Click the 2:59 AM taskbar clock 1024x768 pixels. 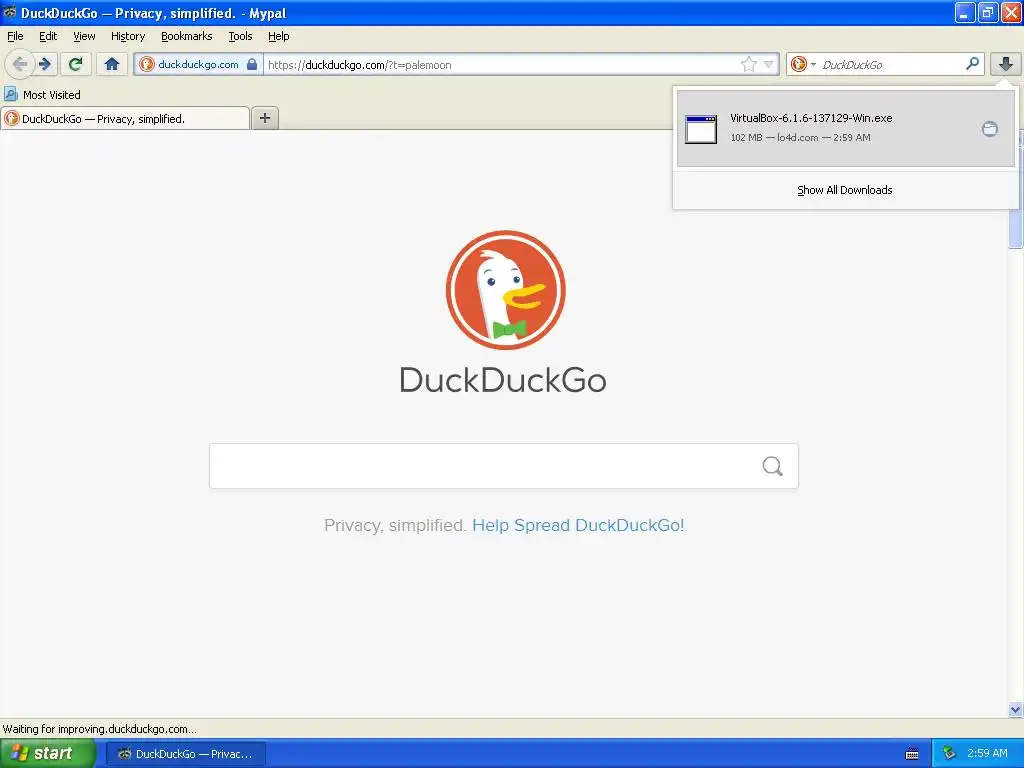pyautogui.click(x=987, y=753)
